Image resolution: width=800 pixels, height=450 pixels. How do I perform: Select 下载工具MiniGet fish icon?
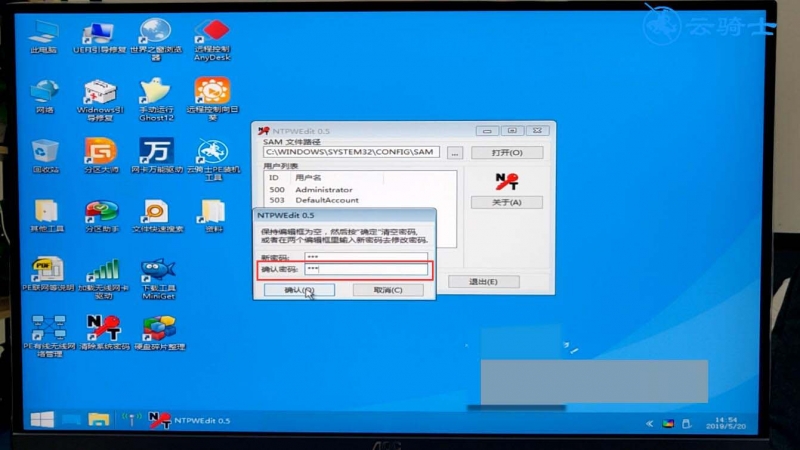[159, 279]
